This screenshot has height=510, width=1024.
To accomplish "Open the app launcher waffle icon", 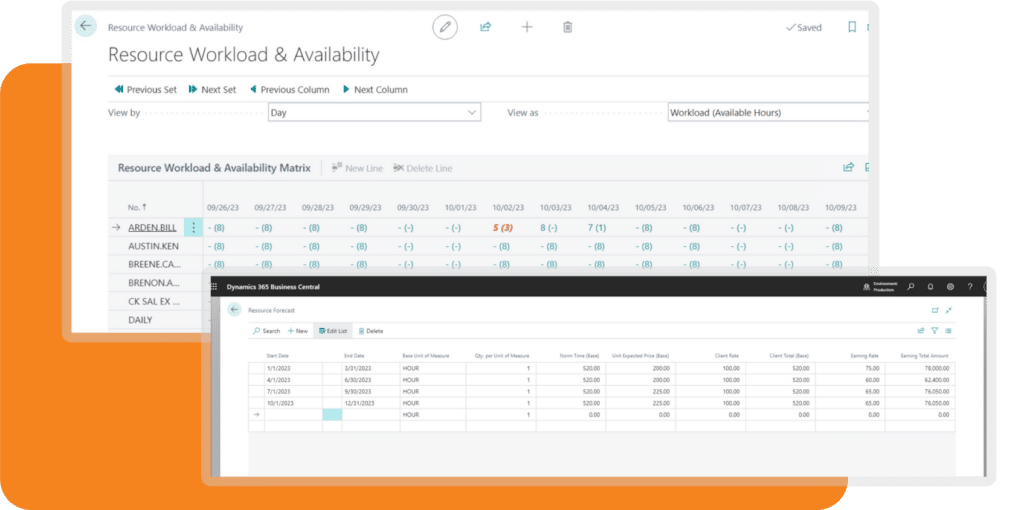I will pyautogui.click(x=214, y=287).
